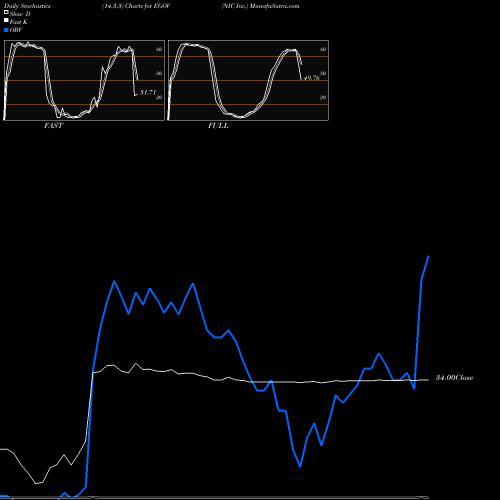The image size is (500, 500).
Task: Click the 'Slow D' legend label
Action: pyautogui.click(x=20, y=14)
